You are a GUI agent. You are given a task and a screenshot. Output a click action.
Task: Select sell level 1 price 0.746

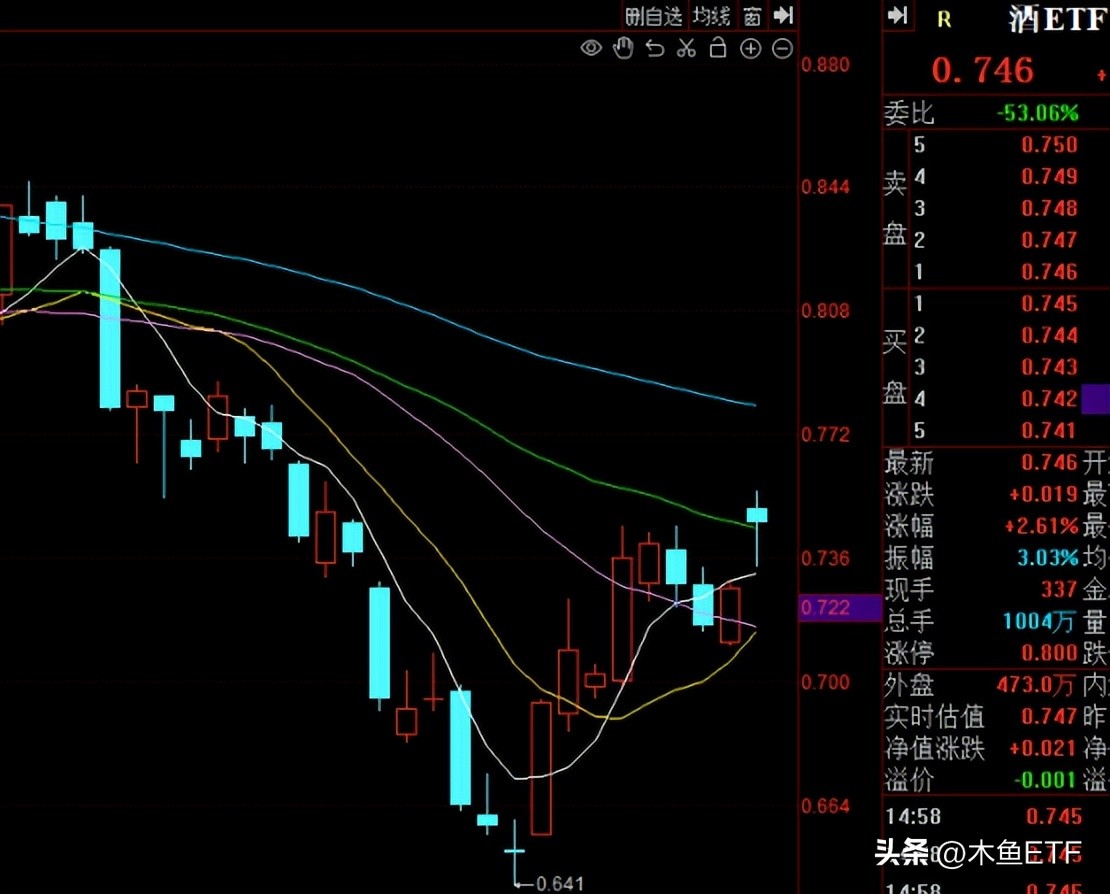tap(1049, 272)
